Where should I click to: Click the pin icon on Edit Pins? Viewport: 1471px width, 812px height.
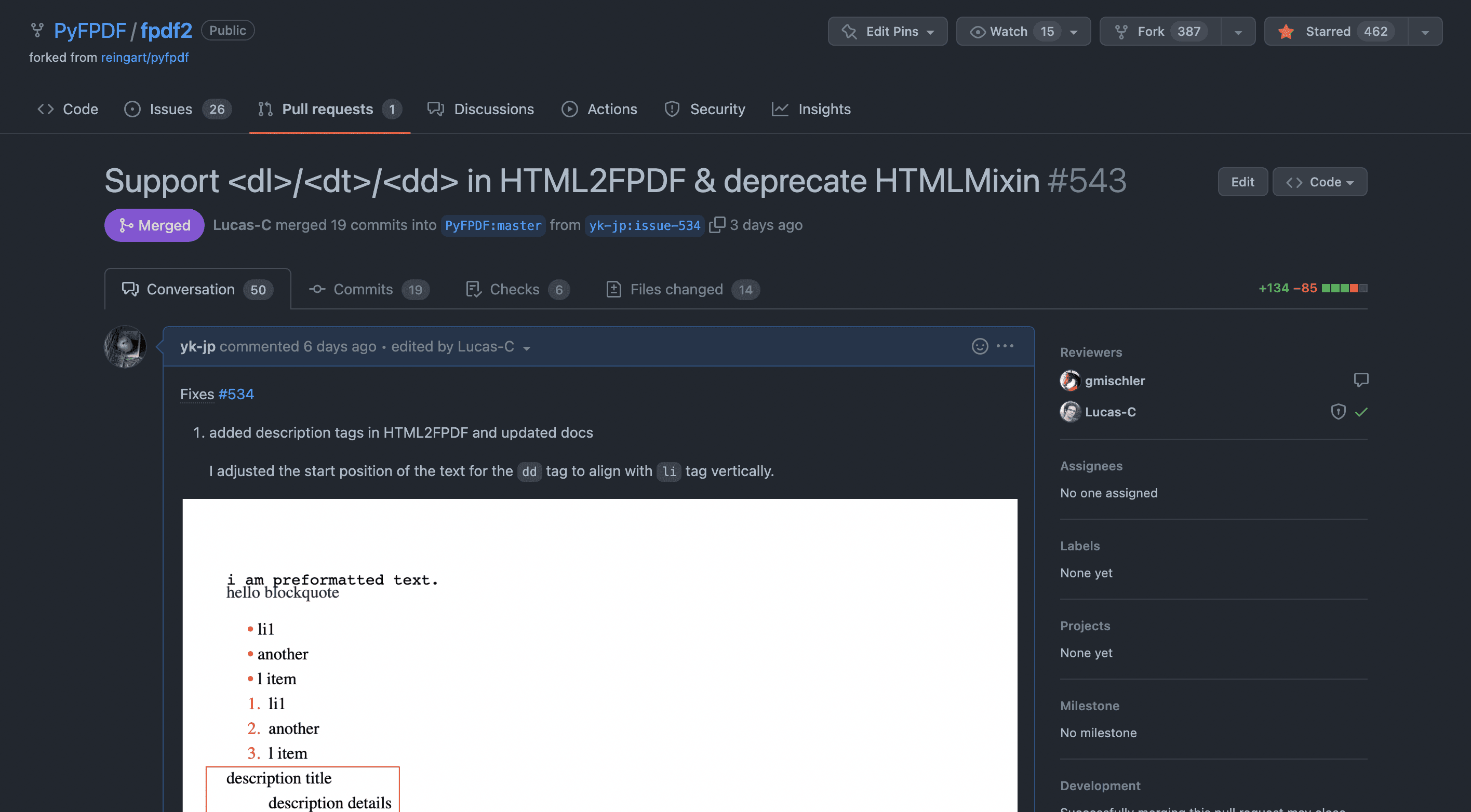pos(849,31)
